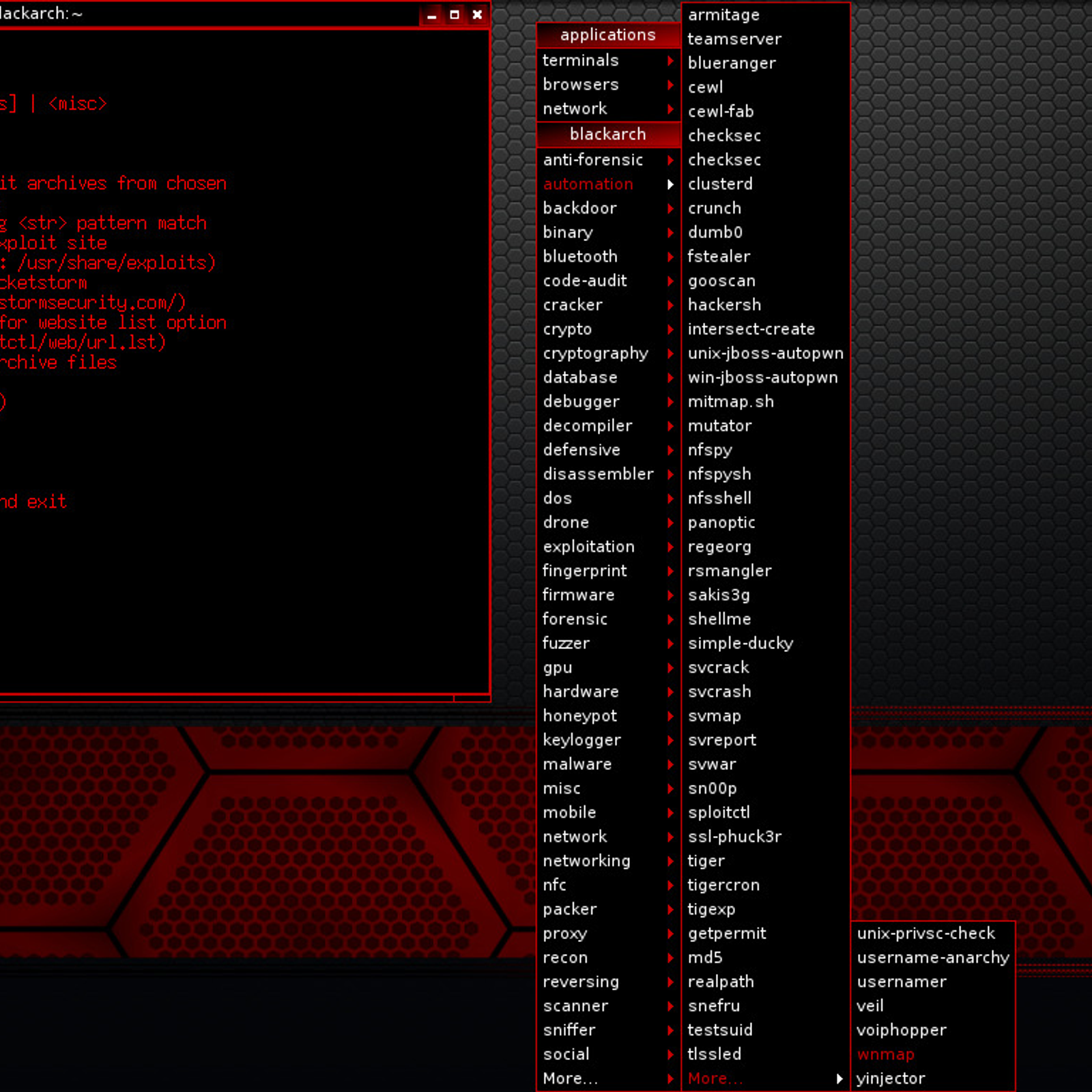Image resolution: width=1092 pixels, height=1092 pixels.
Task: Expand arrow next to the second More... entry
Action: coord(839,1079)
